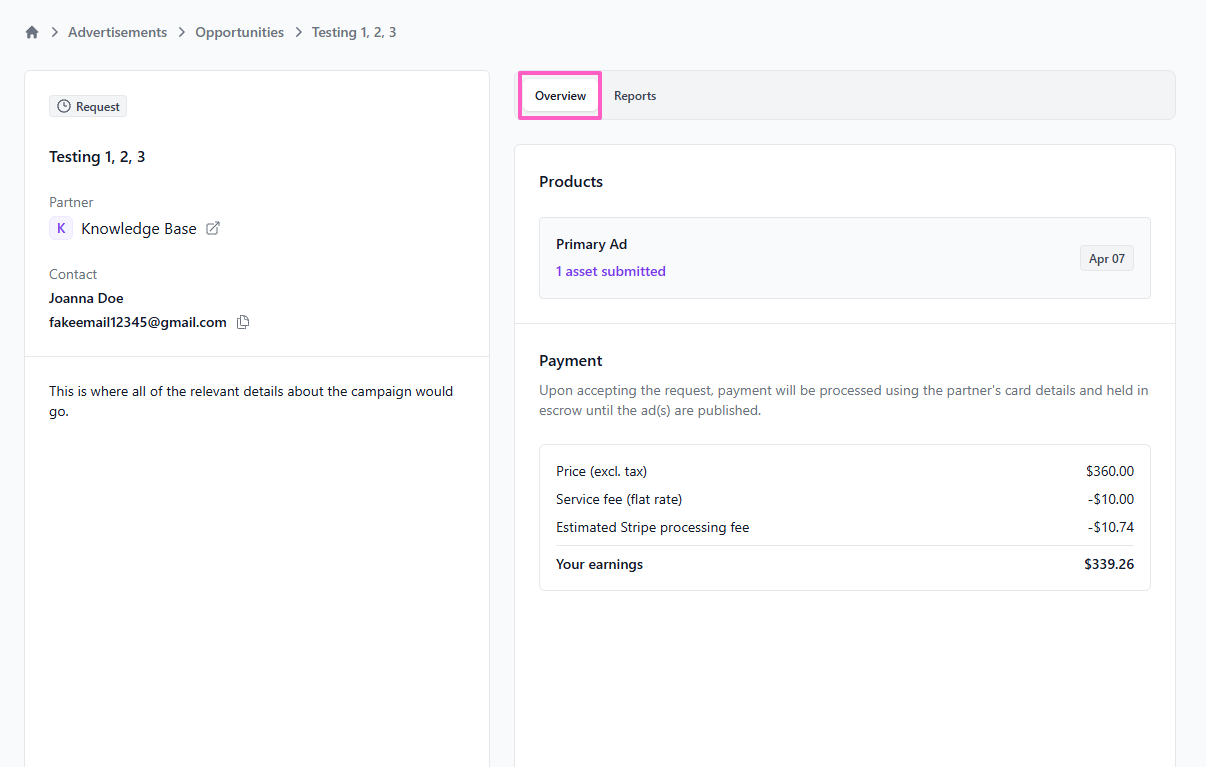1206x767 pixels.
Task: Click the Knowledge Base partner name
Action: pos(138,228)
